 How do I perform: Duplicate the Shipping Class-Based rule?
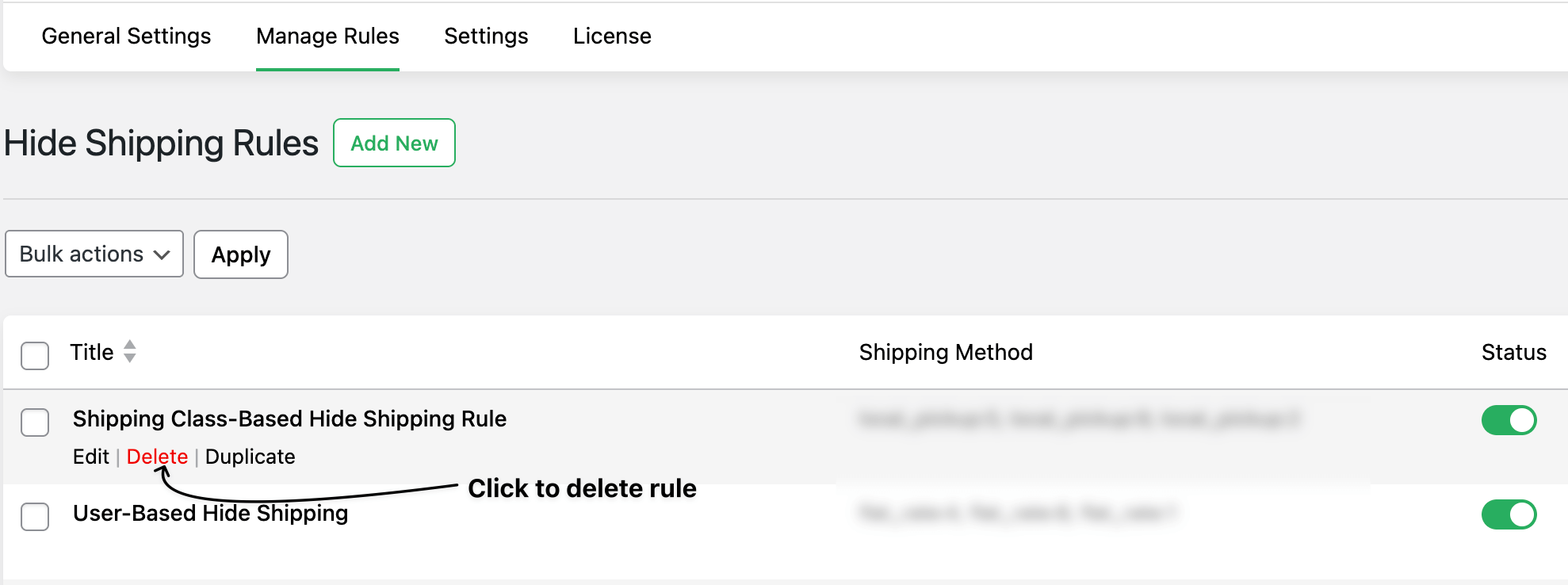point(250,457)
